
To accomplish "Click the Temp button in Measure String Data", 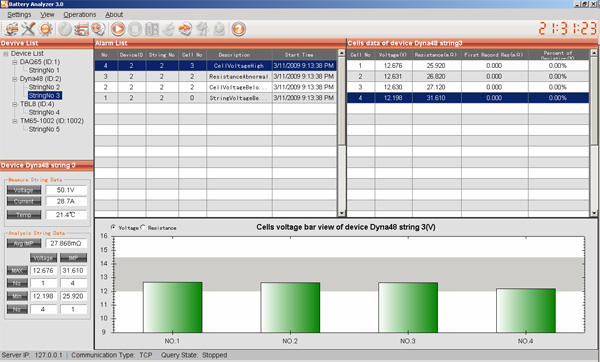I will 24,215.
